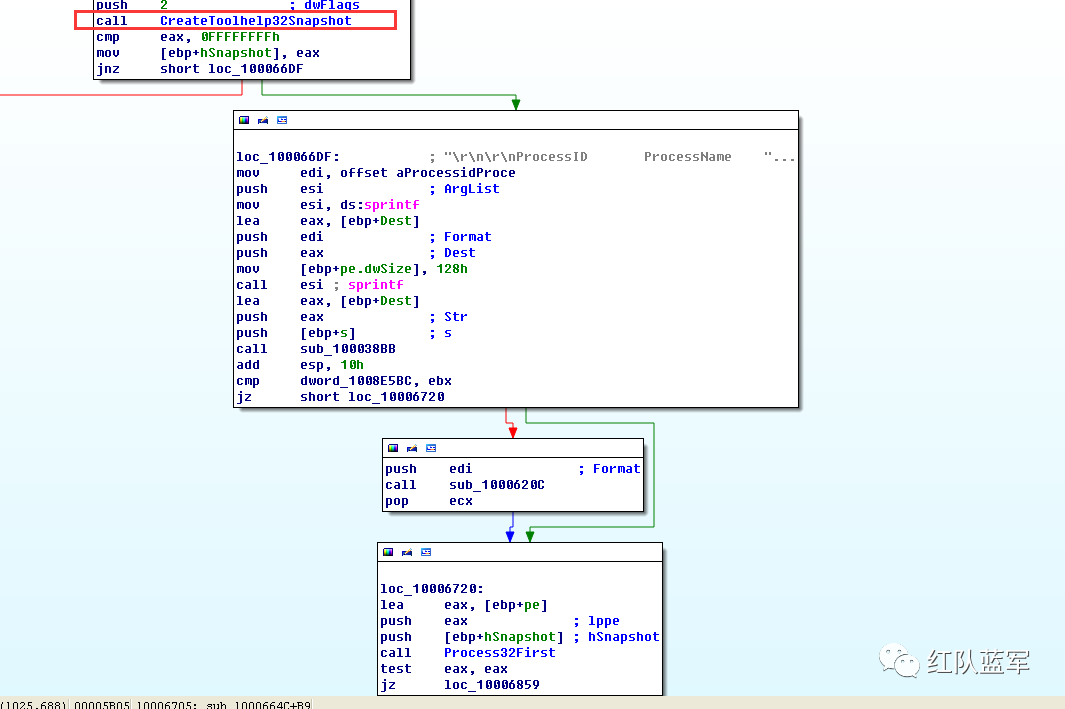Click pink sprintf in mov esi instruction
This screenshot has height=709, width=1065.
point(392,205)
